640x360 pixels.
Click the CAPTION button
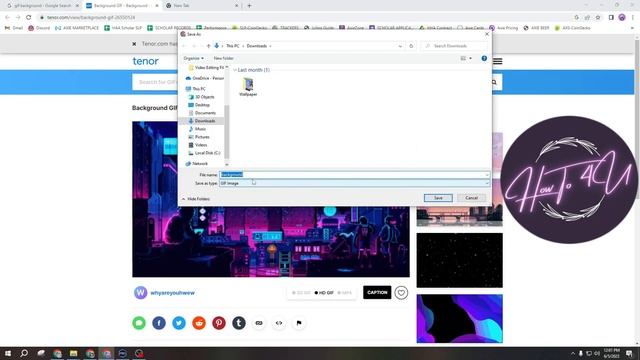(x=377, y=293)
